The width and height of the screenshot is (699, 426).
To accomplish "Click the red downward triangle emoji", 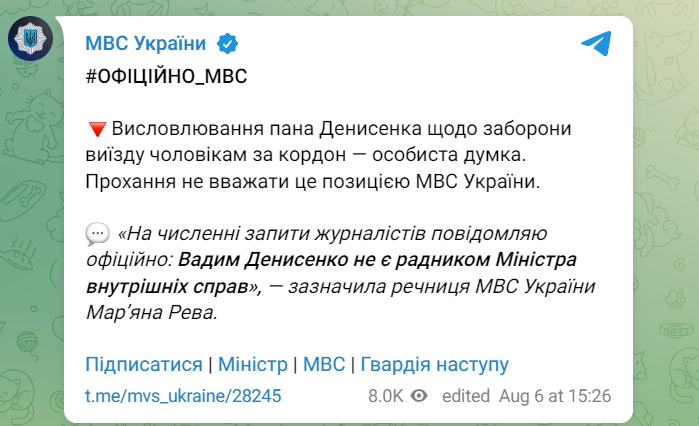I will (x=97, y=131).
